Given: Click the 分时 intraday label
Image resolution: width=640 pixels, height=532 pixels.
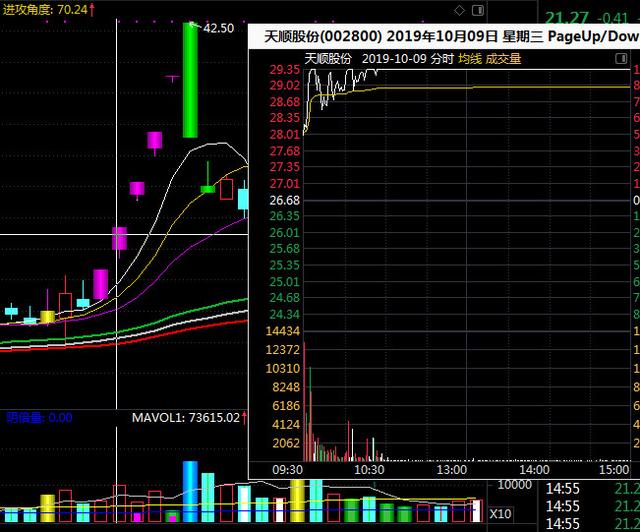Looking at the screenshot, I should [442, 59].
